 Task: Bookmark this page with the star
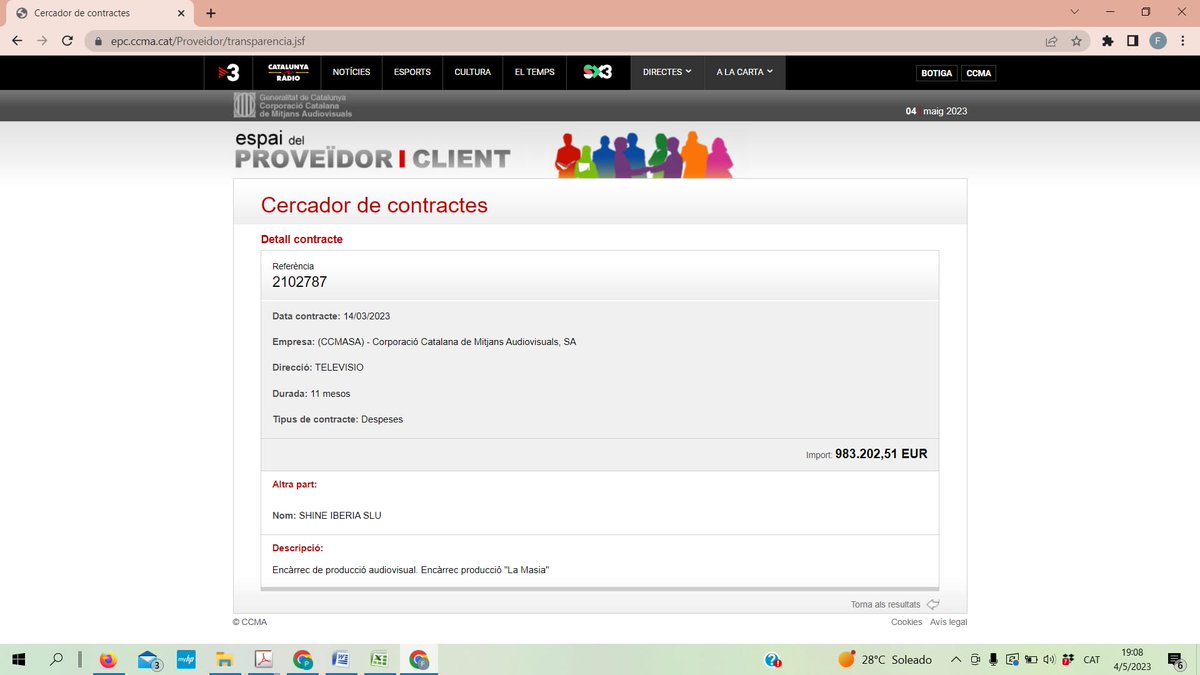click(1076, 41)
